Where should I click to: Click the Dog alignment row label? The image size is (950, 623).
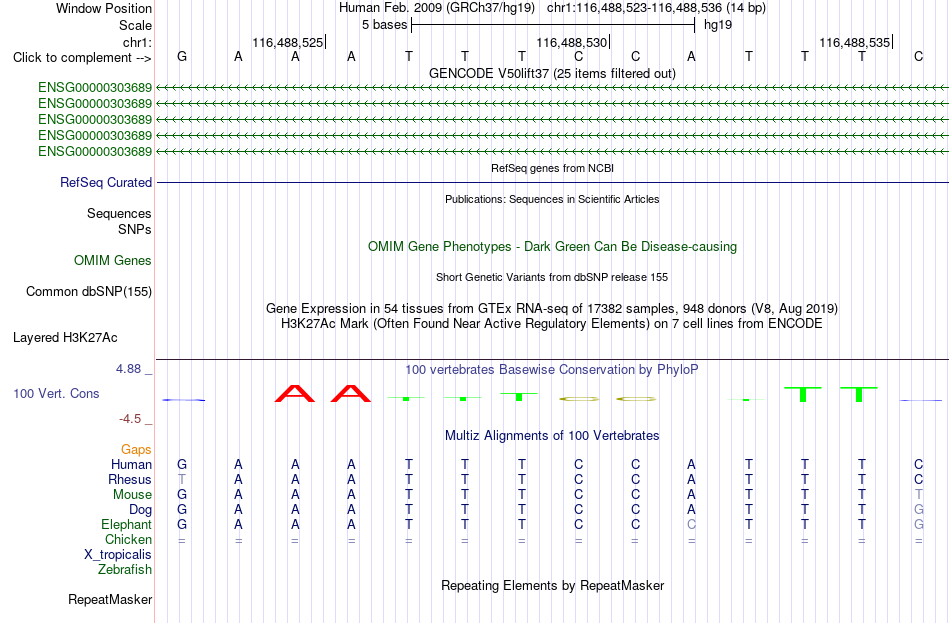click(x=141, y=510)
